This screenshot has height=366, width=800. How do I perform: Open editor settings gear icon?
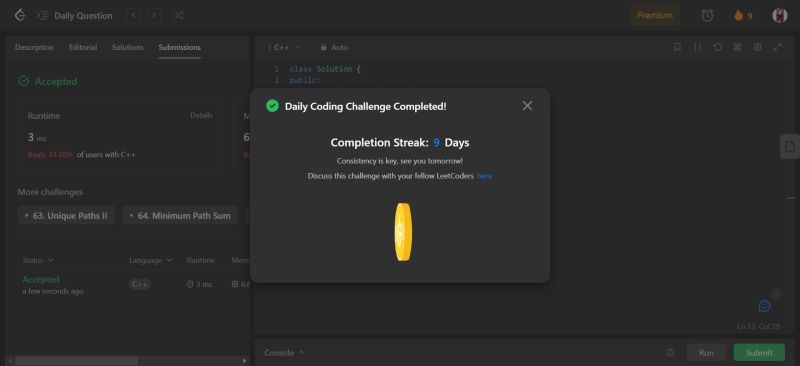[757, 47]
